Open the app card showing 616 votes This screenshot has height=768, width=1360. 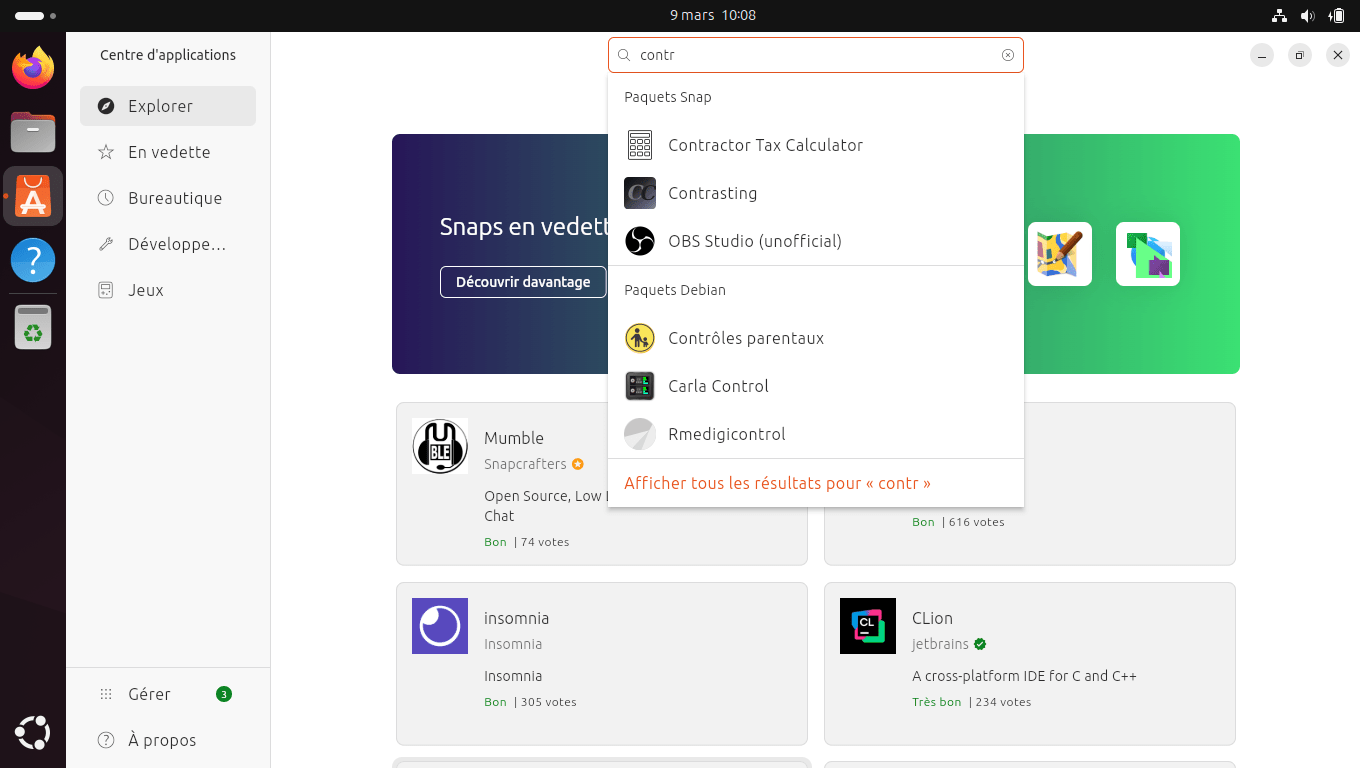pos(1030,484)
